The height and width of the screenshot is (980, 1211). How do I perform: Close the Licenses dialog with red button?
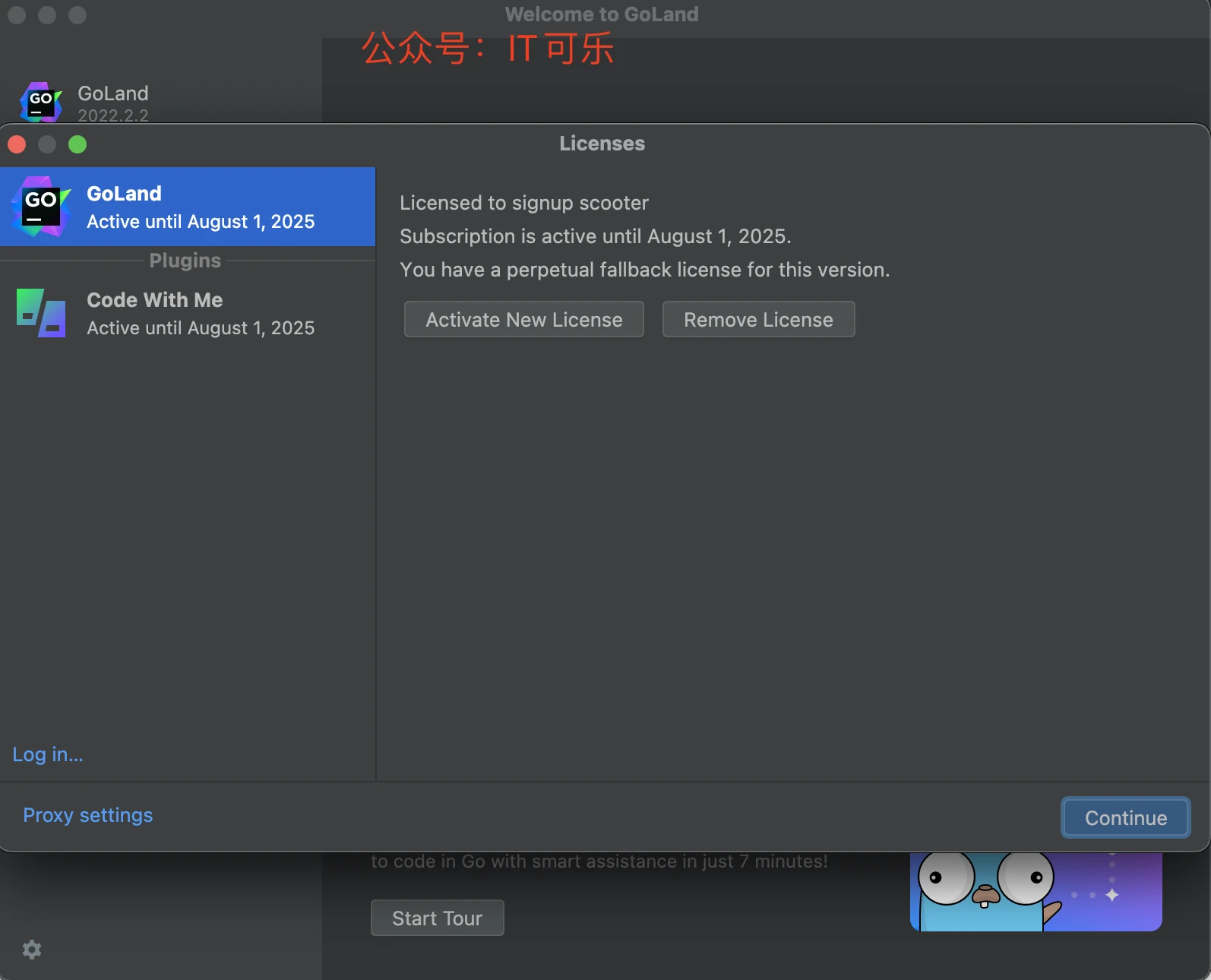click(17, 144)
